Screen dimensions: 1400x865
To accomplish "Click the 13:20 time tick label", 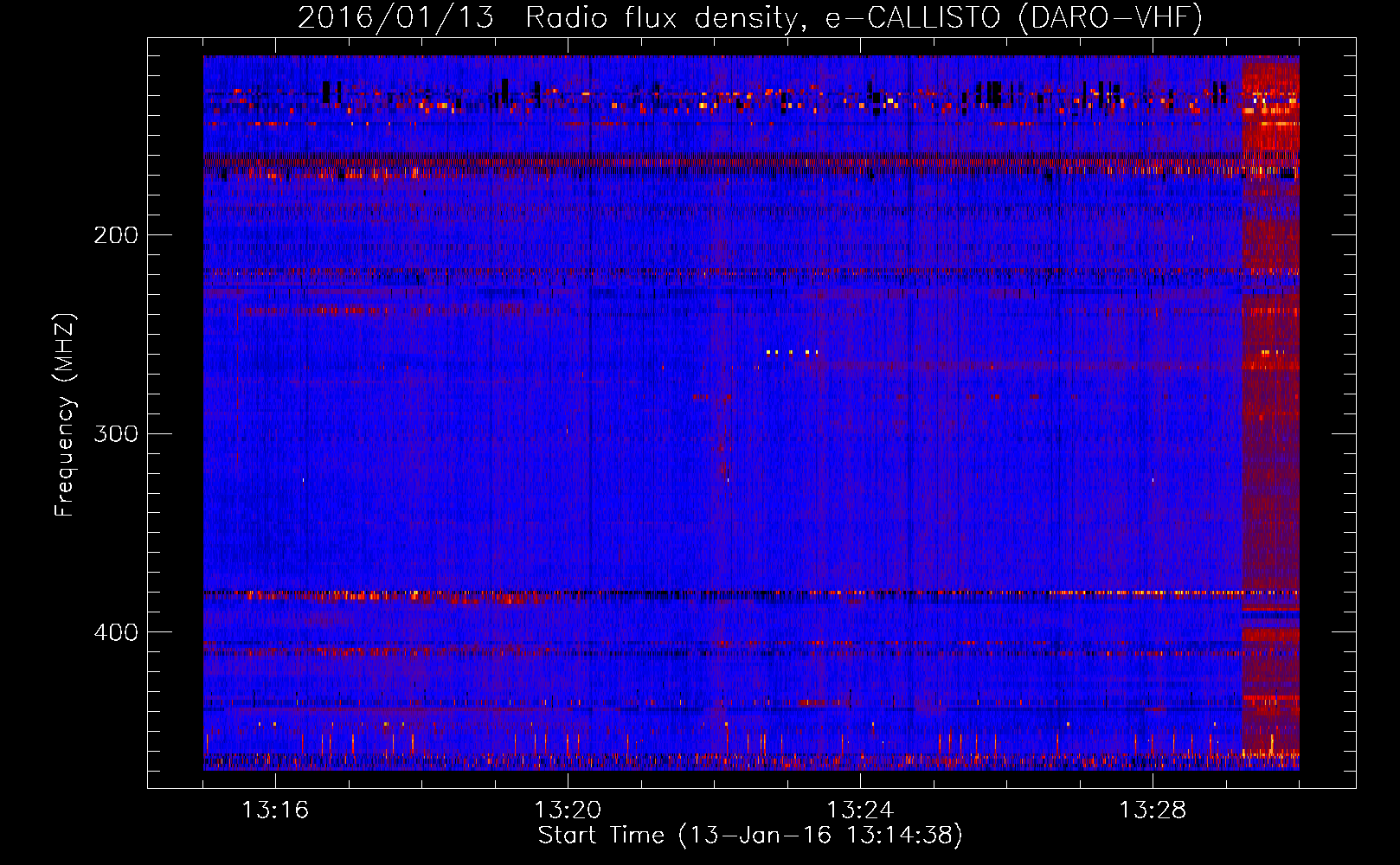I will tap(568, 811).
